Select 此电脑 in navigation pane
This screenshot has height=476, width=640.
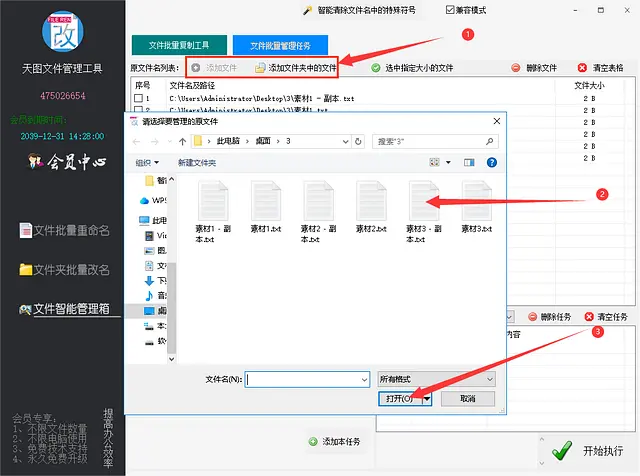(153, 220)
